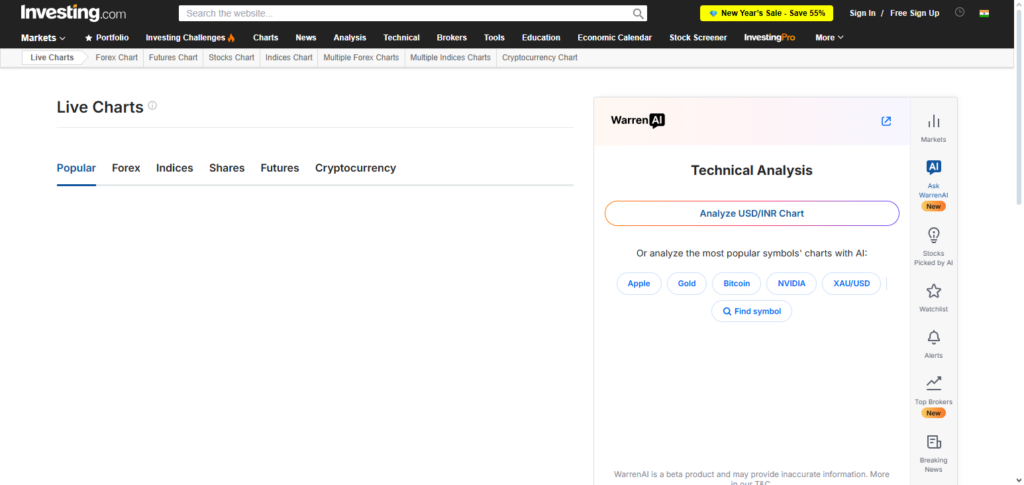Open the Futures Chart link

tap(173, 57)
